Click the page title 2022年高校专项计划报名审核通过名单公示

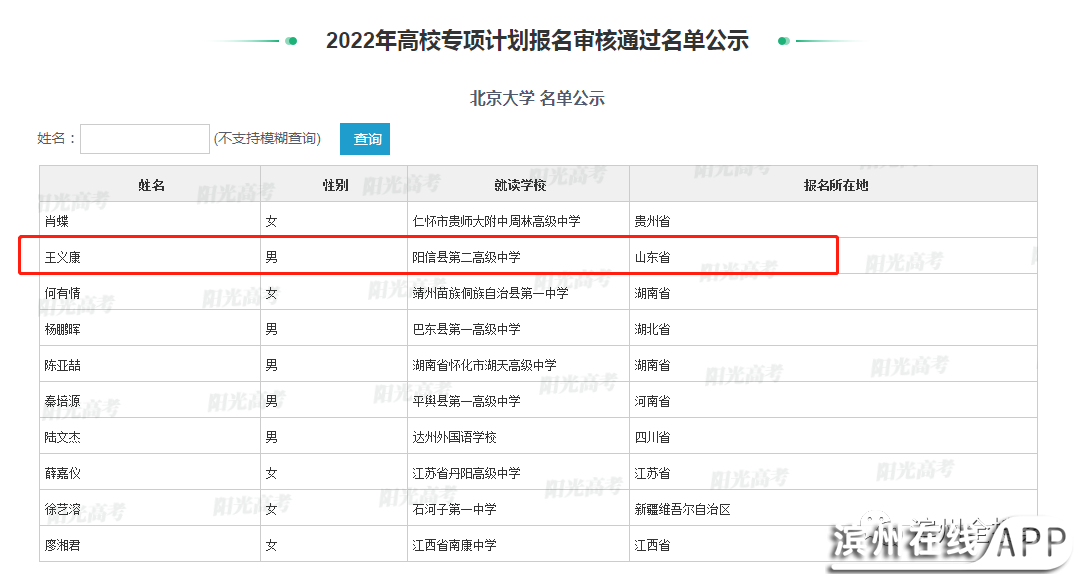[x=537, y=41]
